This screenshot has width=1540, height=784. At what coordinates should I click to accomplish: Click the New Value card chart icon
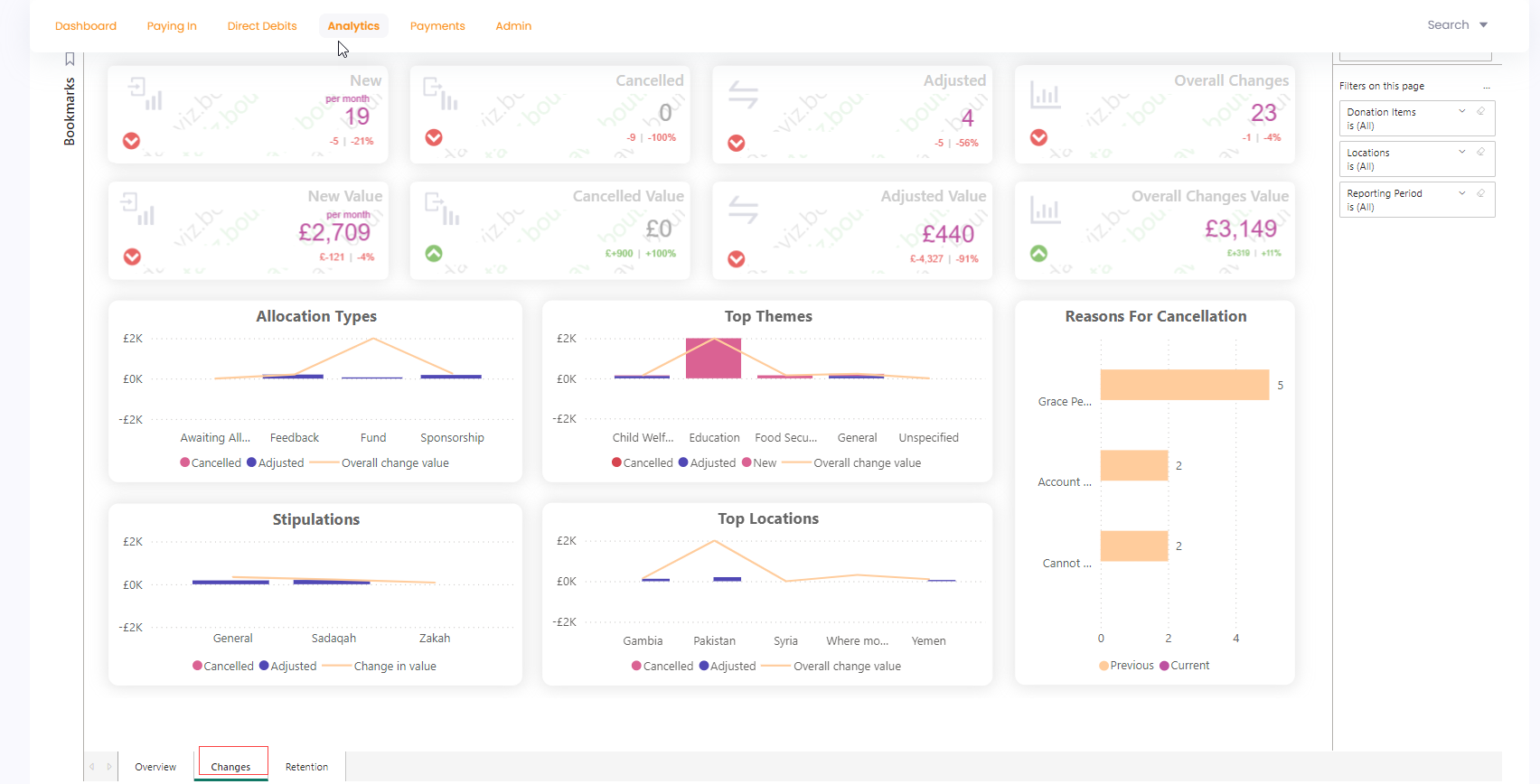138,210
